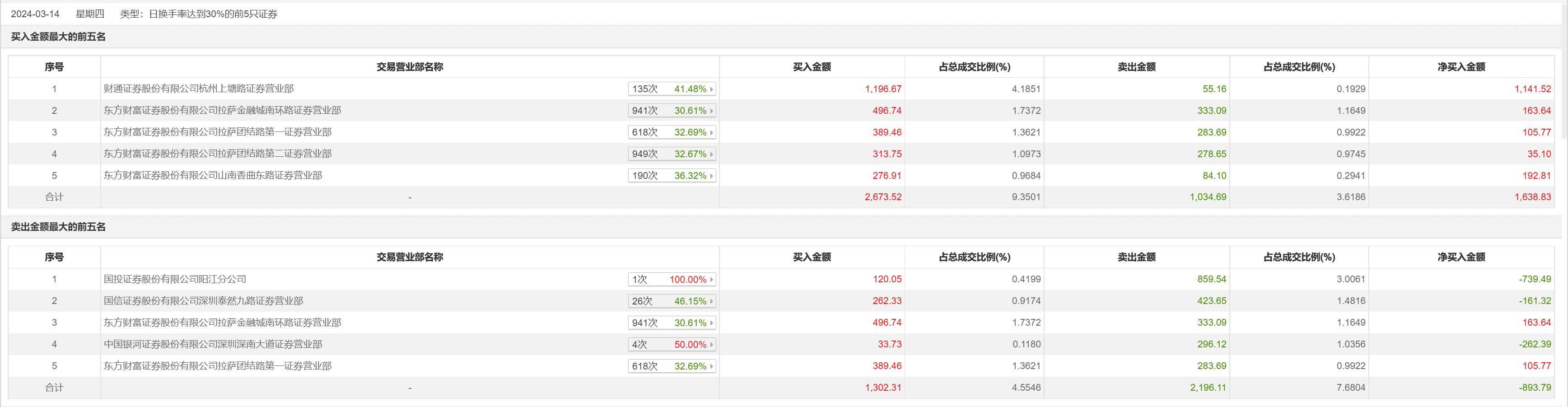This screenshot has height=407, width=1568.
Task: Click the arrow beside 135次 41.48%
Action: tap(711, 89)
